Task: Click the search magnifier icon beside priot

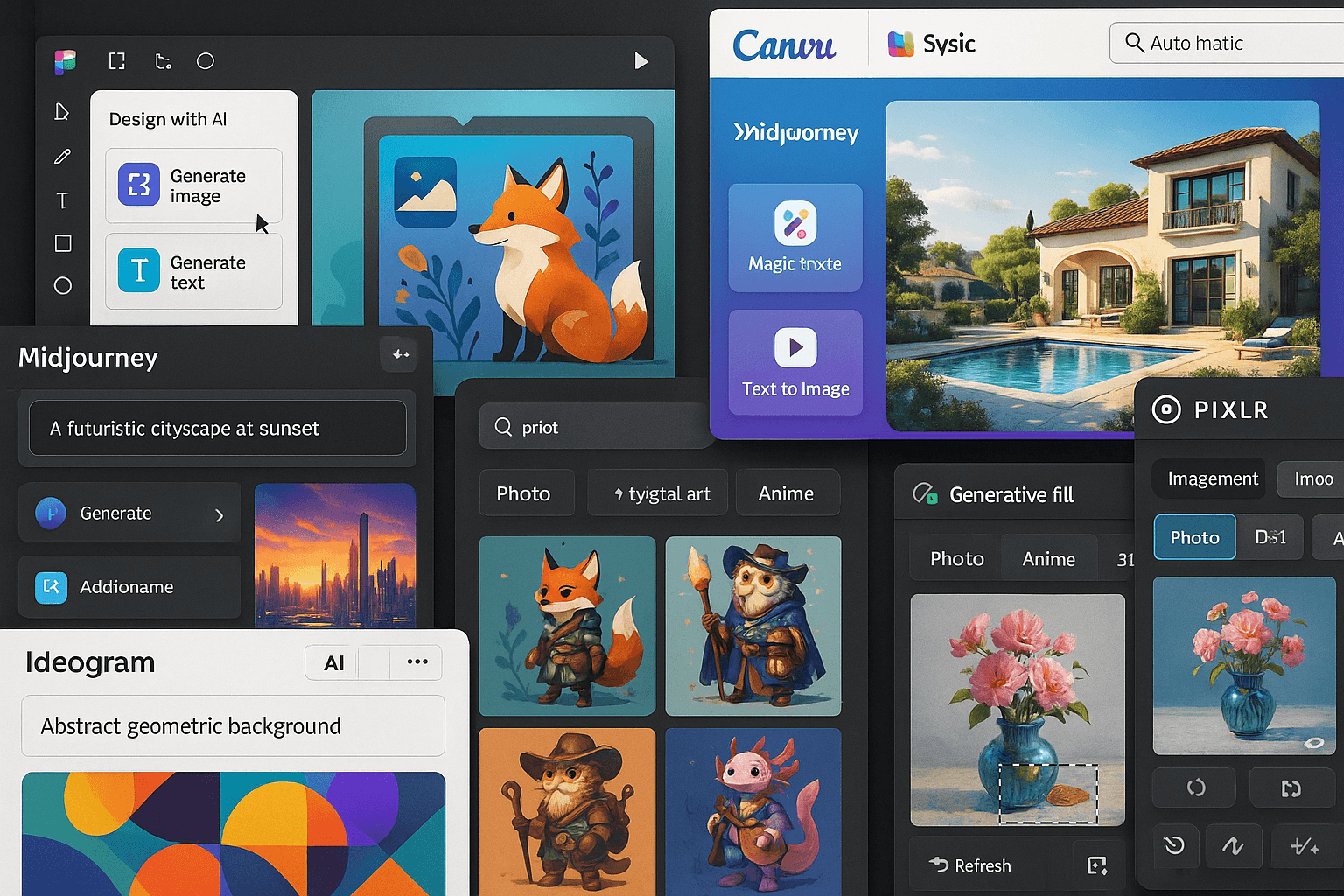Action: 503,427
